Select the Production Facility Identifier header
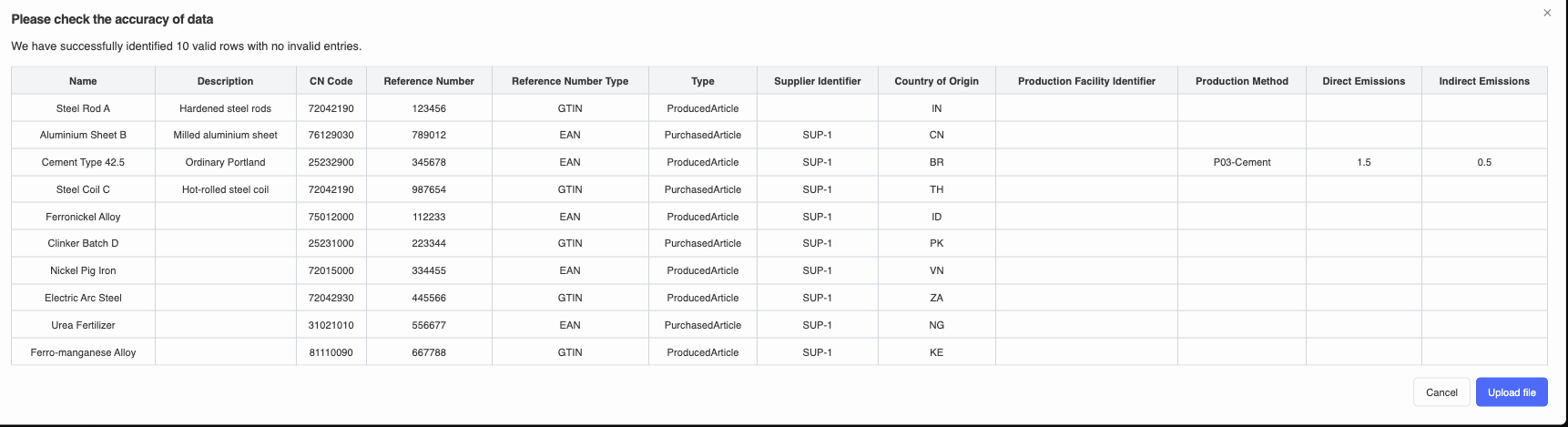 1086,81
